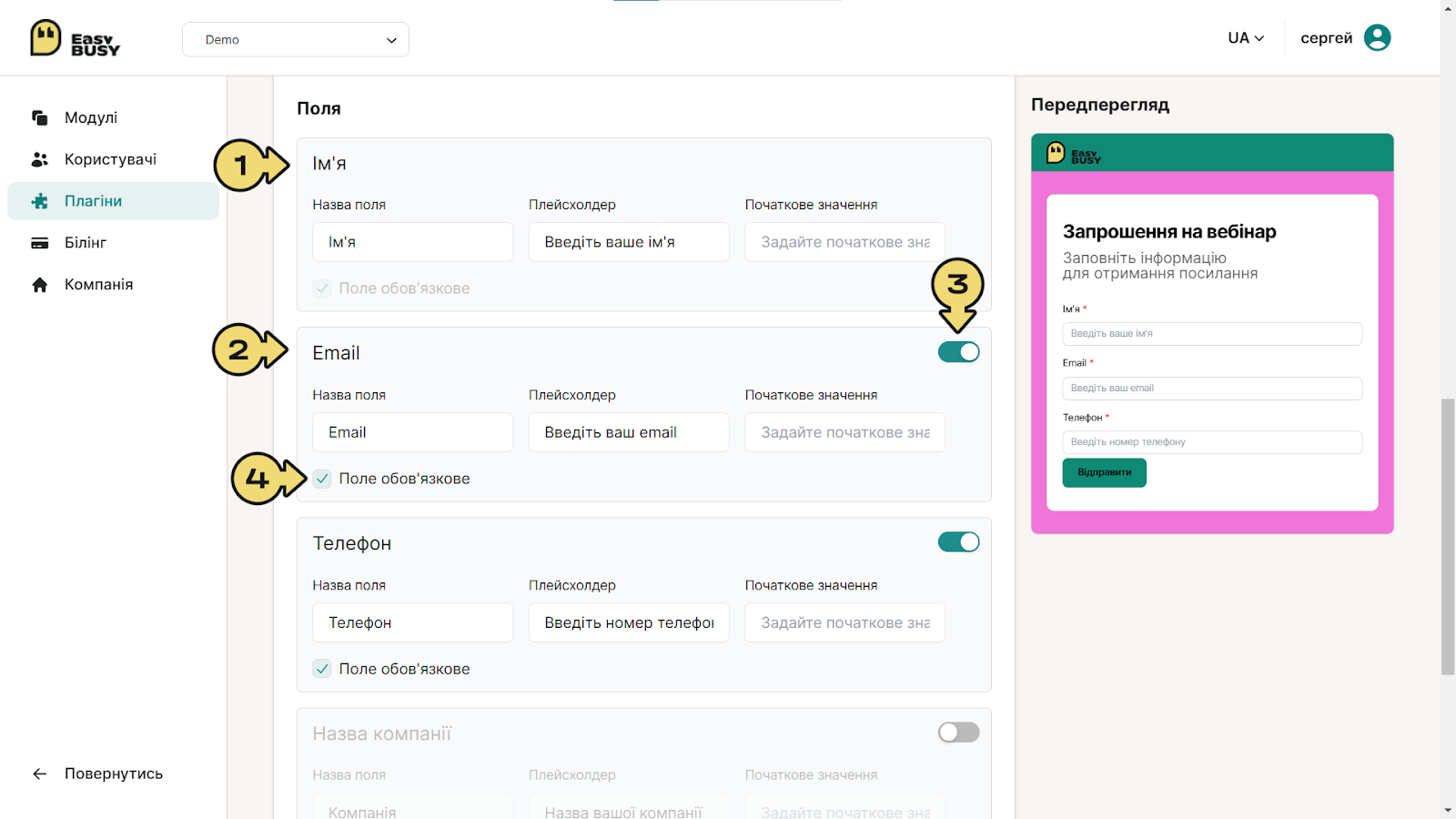The width and height of the screenshot is (1456, 819).
Task: Click Відправити button in preview
Action: [x=1105, y=472]
